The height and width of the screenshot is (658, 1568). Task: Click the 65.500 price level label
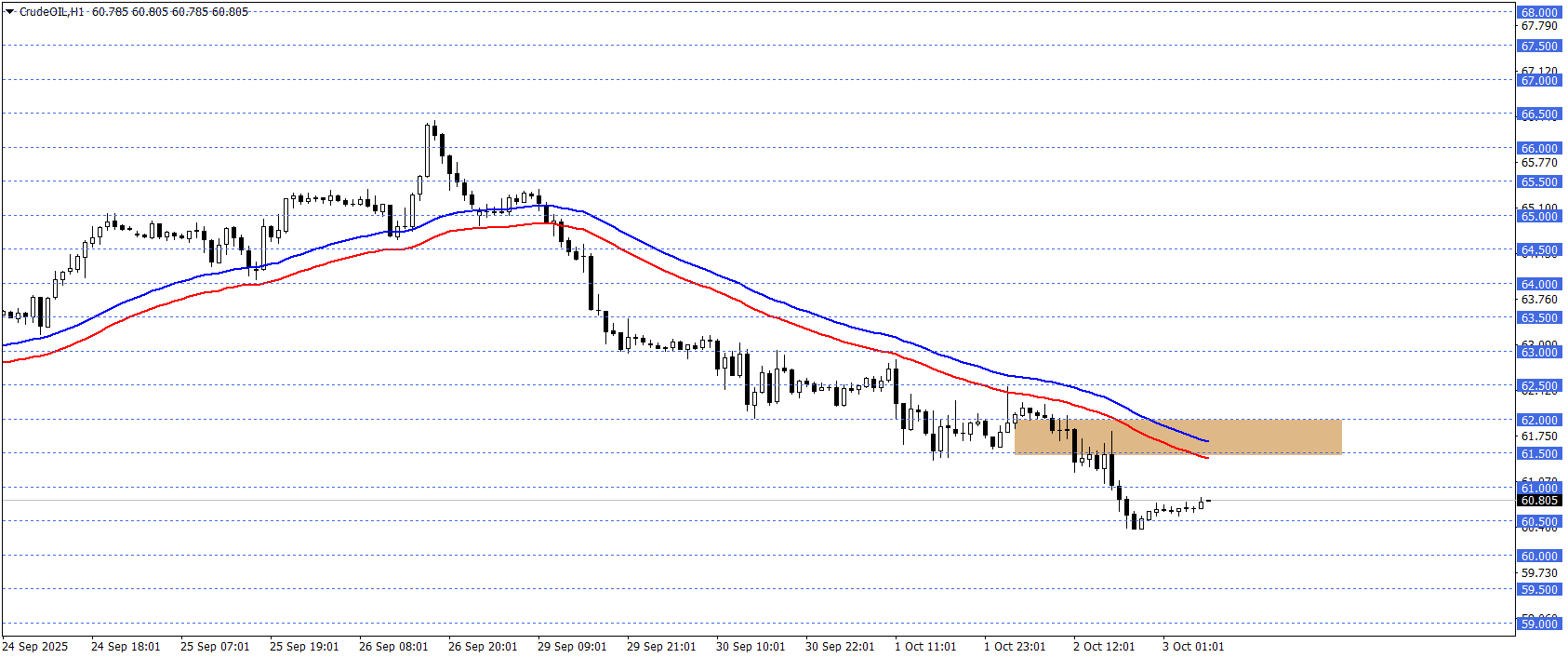(1539, 182)
